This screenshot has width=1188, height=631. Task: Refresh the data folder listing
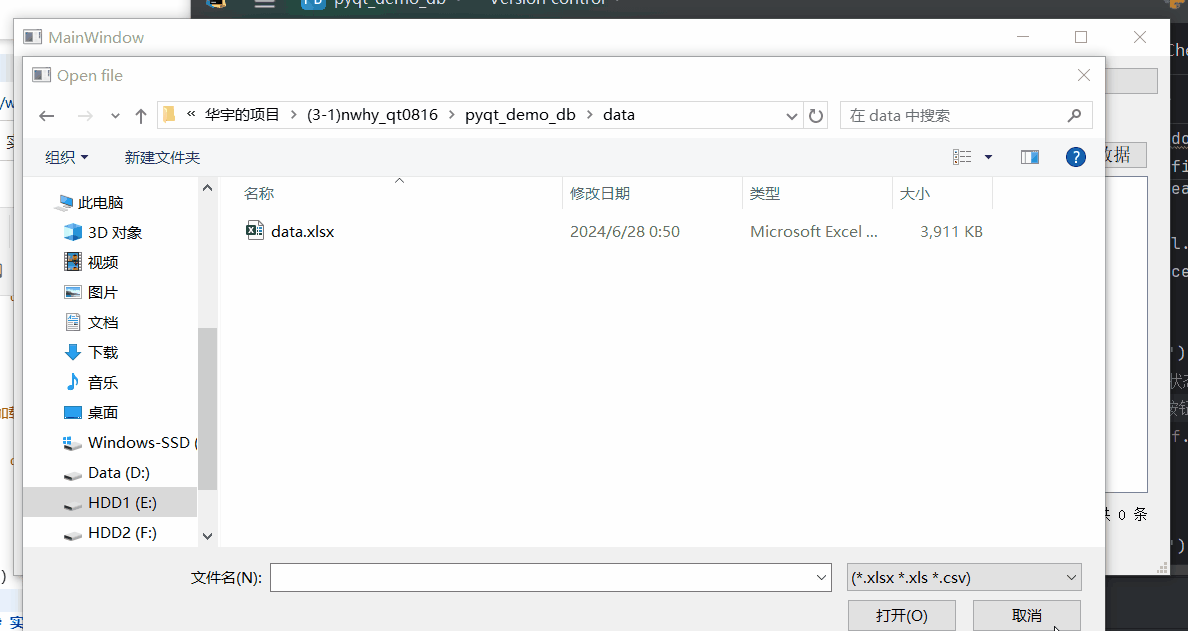click(x=816, y=116)
